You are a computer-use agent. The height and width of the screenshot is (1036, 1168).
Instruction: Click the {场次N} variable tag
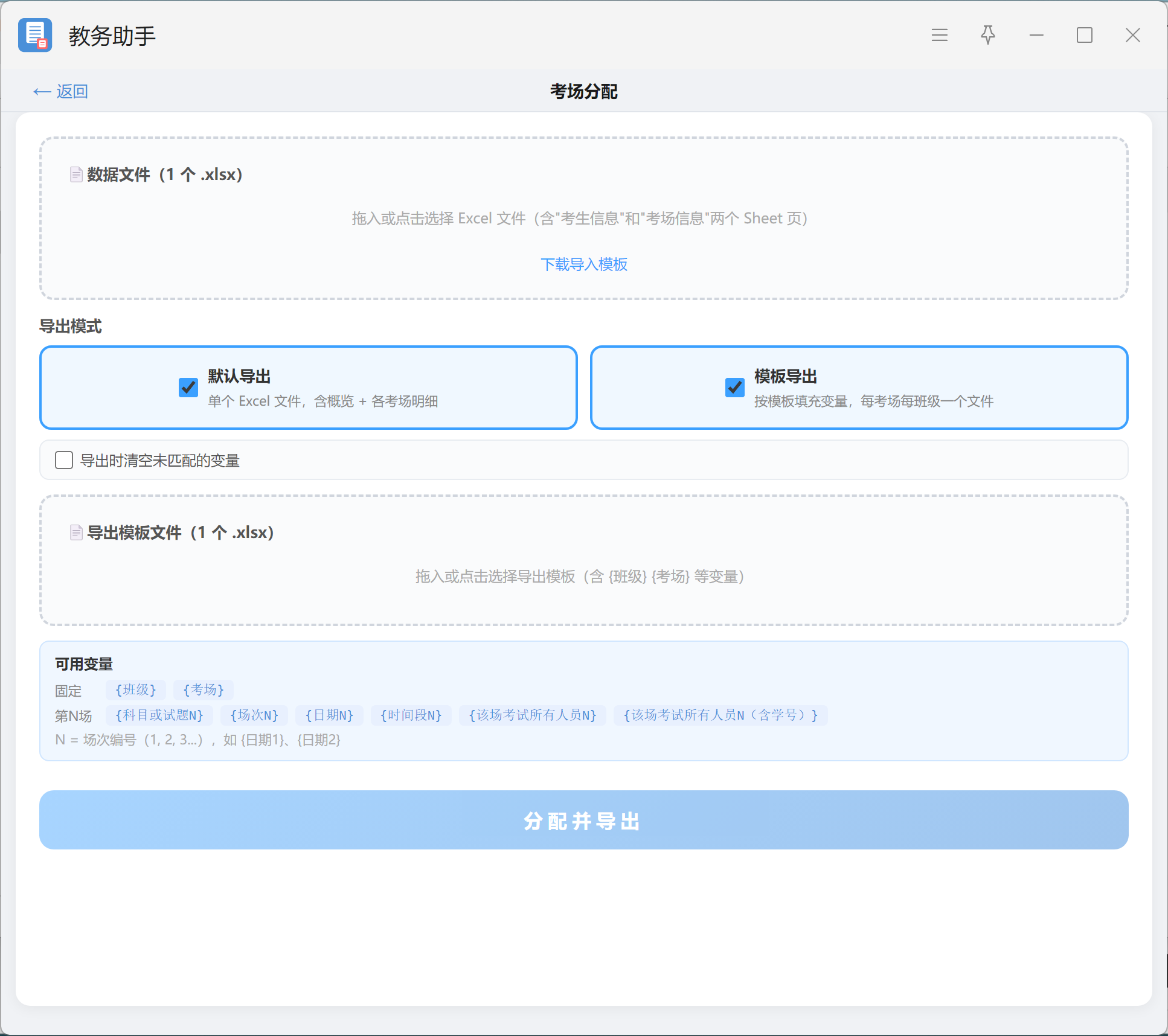(x=254, y=715)
